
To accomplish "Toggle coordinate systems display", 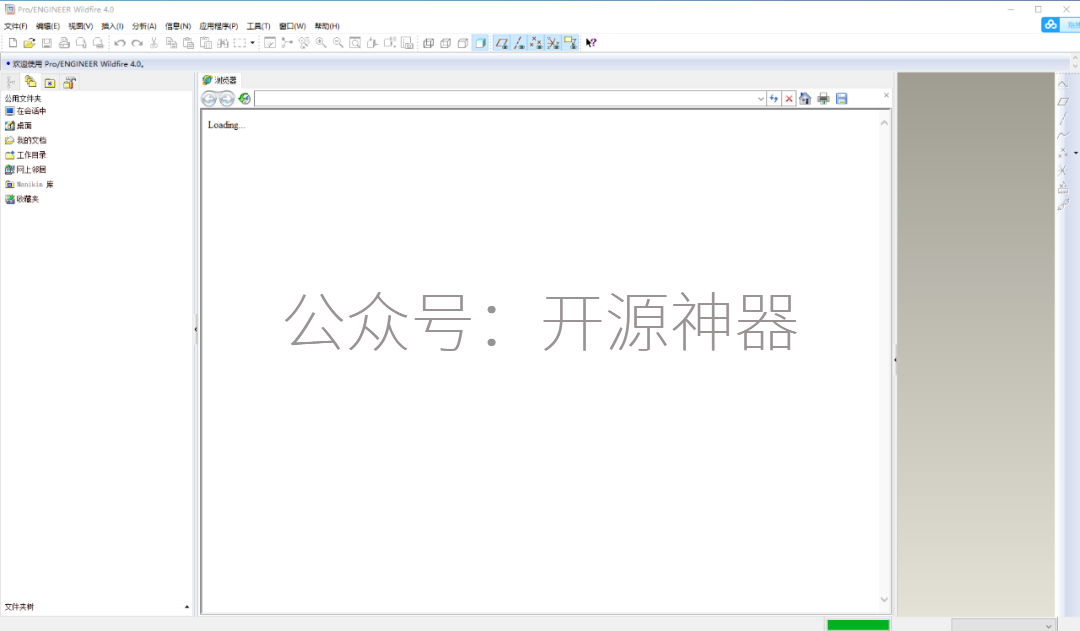I will click(553, 43).
